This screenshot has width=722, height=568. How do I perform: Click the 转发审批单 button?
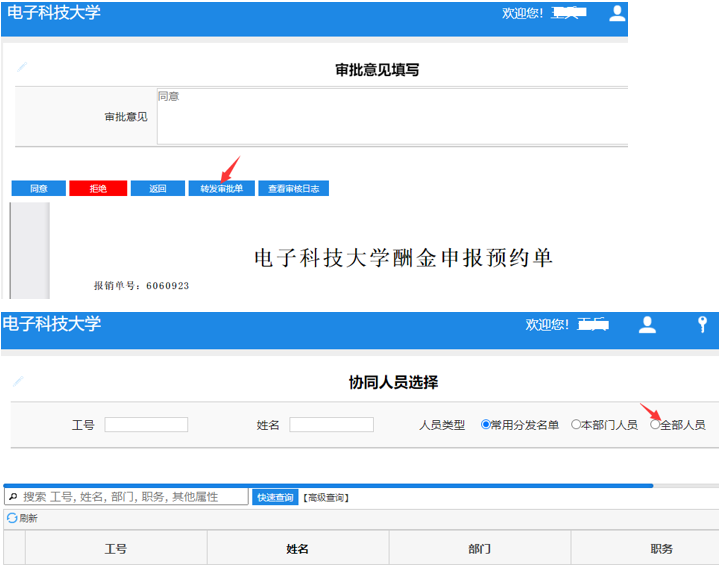point(221,188)
